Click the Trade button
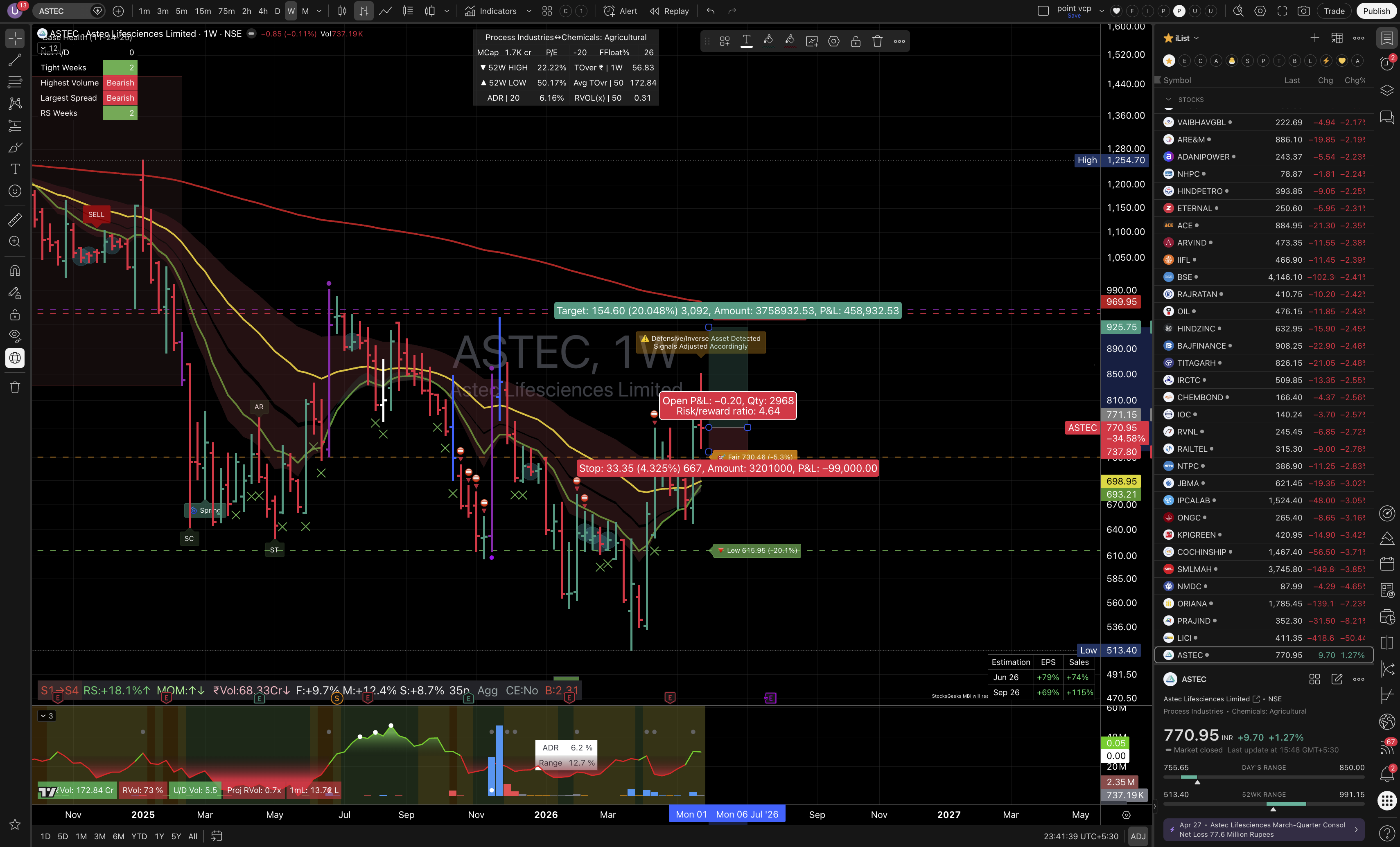The width and height of the screenshot is (1400, 847). (x=1334, y=11)
